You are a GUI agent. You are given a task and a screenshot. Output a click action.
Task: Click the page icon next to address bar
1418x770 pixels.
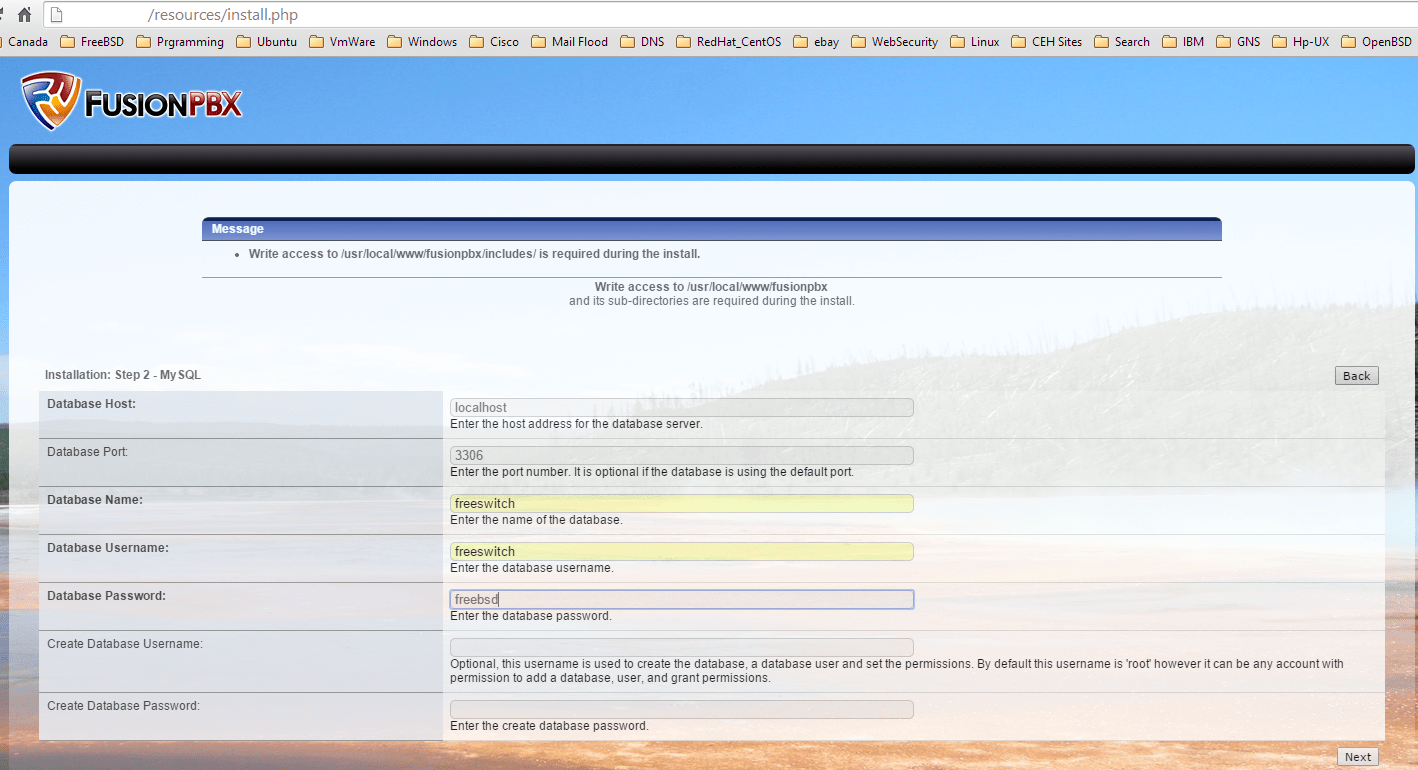(55, 14)
